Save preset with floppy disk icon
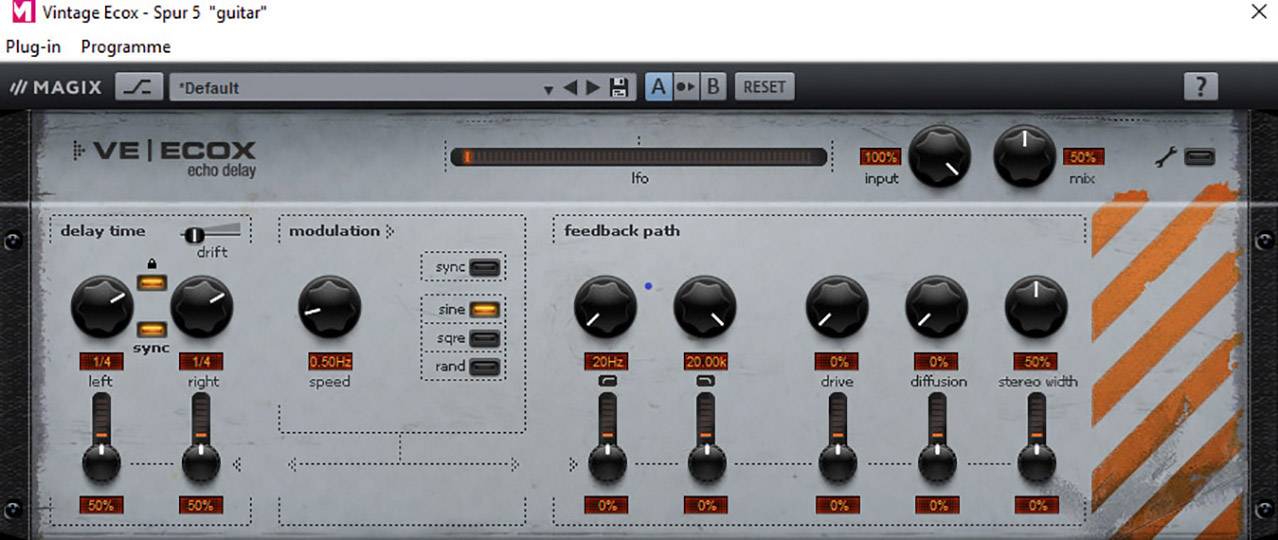The width and height of the screenshot is (1278, 540). tap(619, 87)
